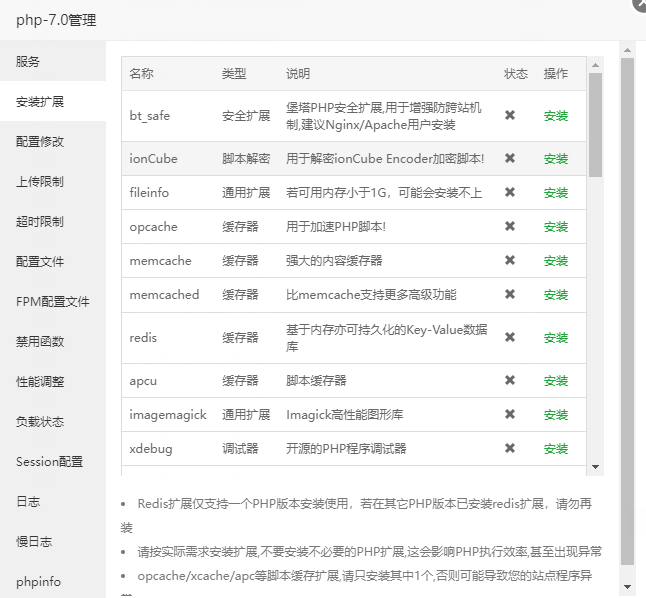The image size is (646, 598).
Task: Click table scrollbar up arrow
Action: [595, 65]
